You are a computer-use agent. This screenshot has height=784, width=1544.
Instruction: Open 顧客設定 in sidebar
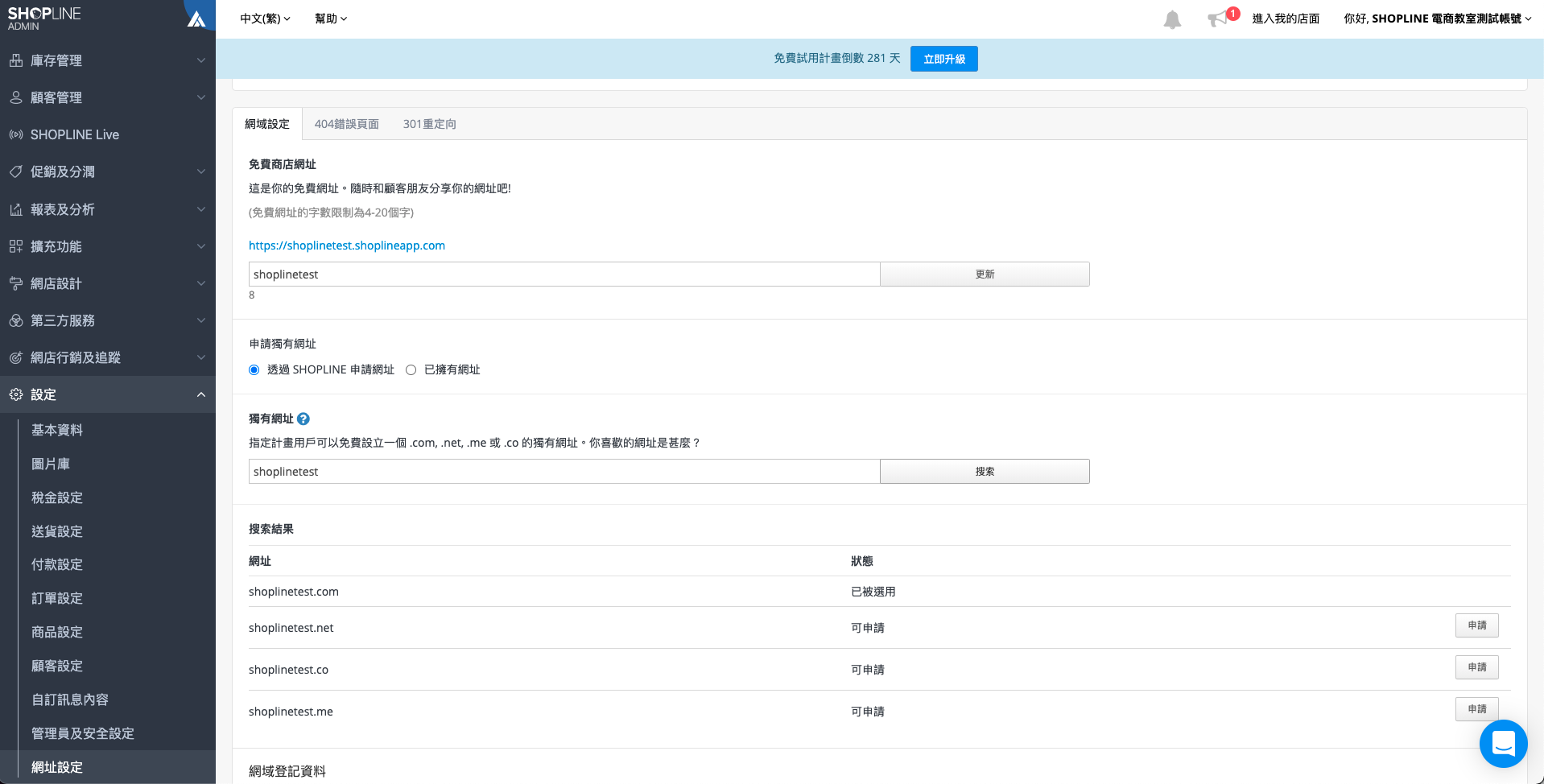point(57,666)
